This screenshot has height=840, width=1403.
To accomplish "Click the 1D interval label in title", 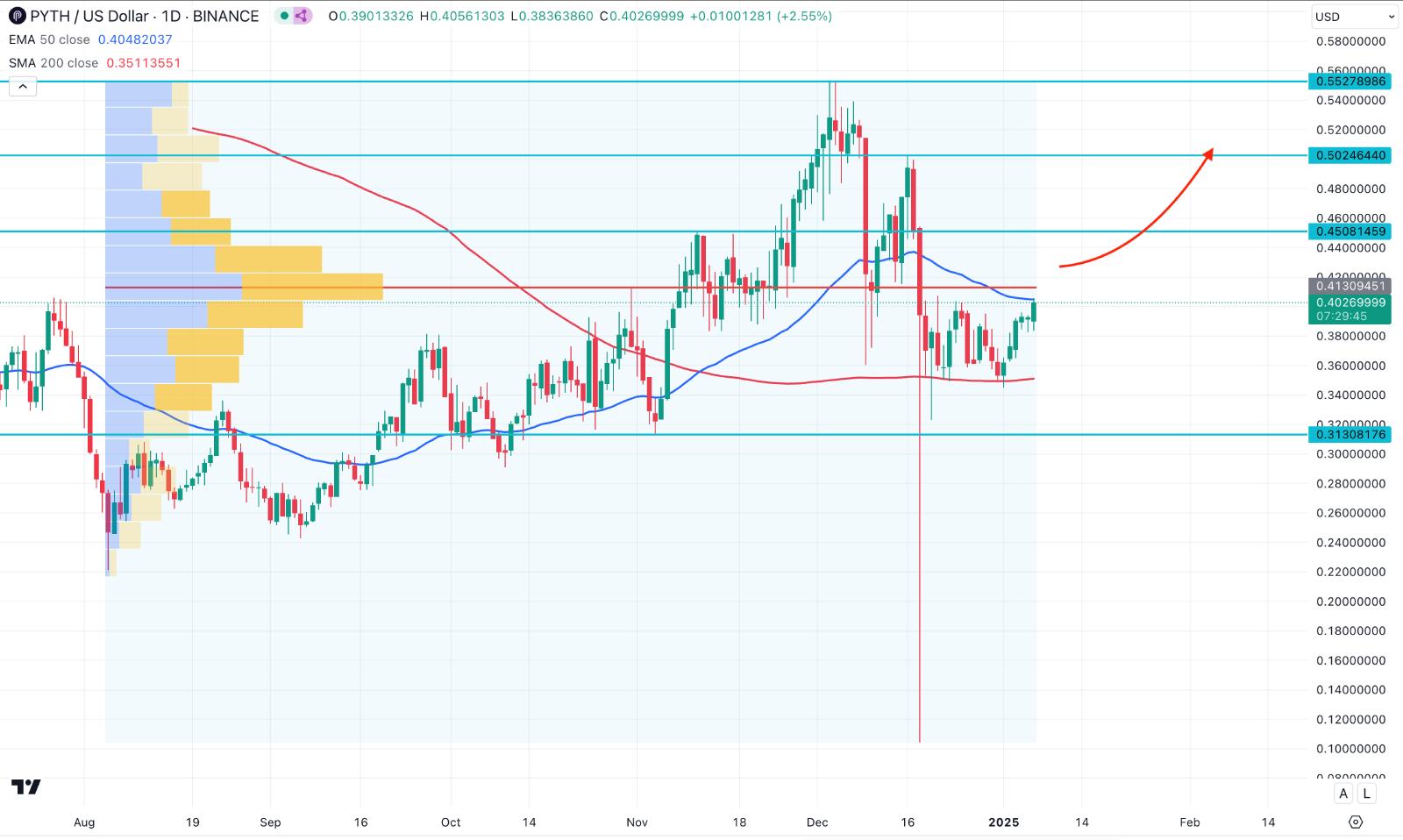I will 171,16.
